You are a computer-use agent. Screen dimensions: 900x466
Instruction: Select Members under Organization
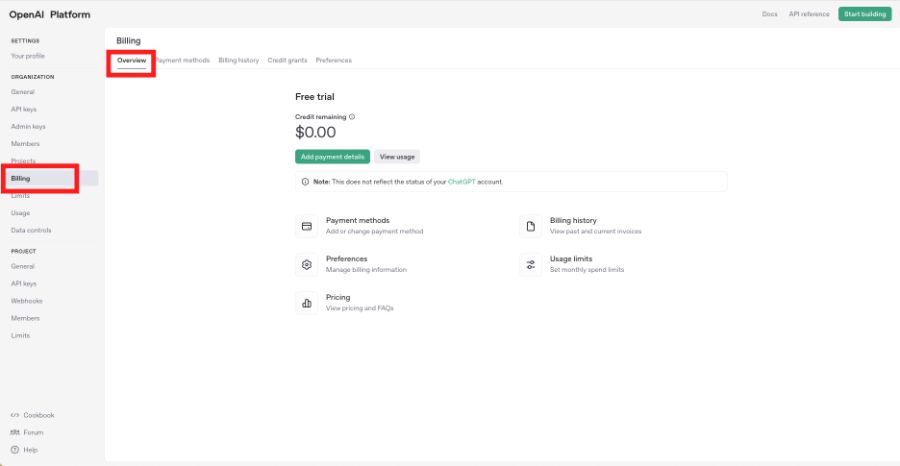(x=25, y=143)
